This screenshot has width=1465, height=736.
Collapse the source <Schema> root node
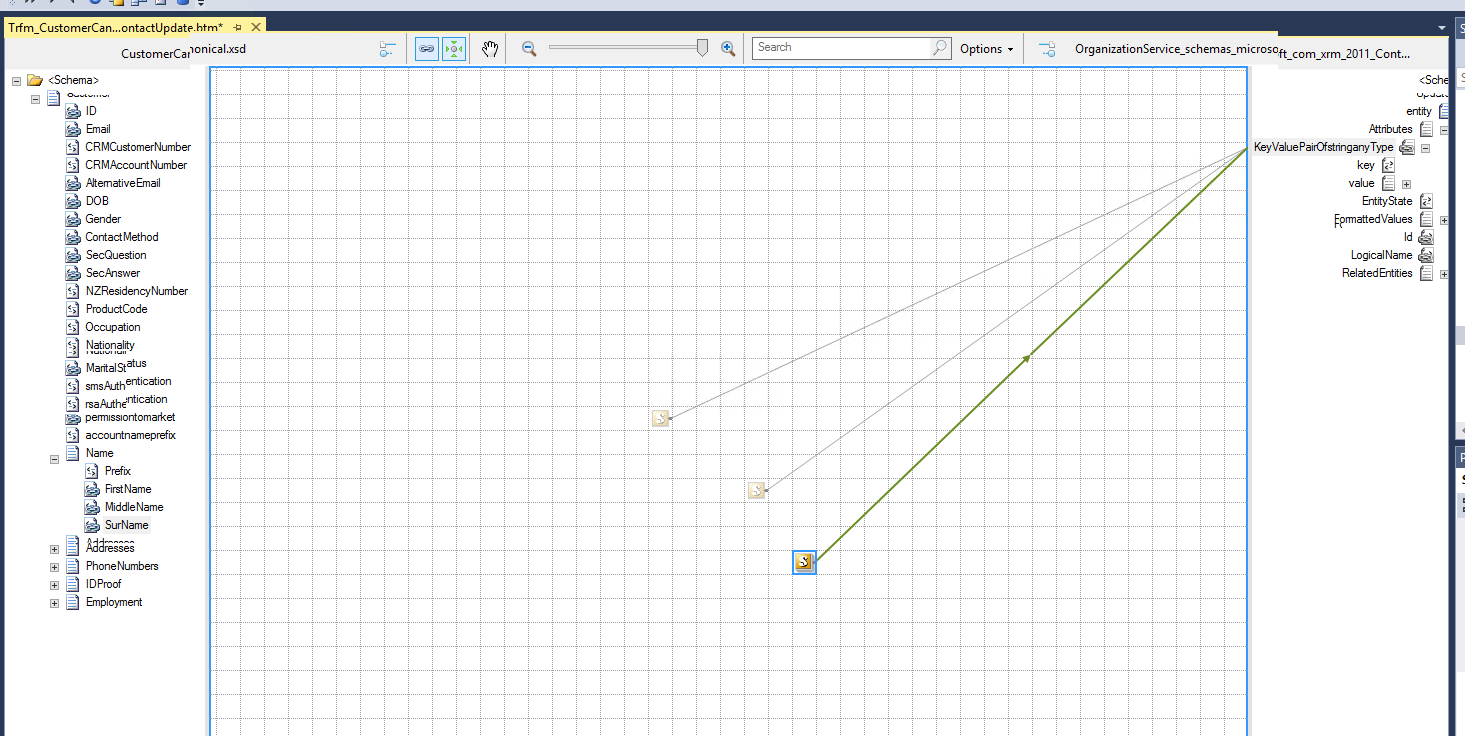[x=17, y=80]
